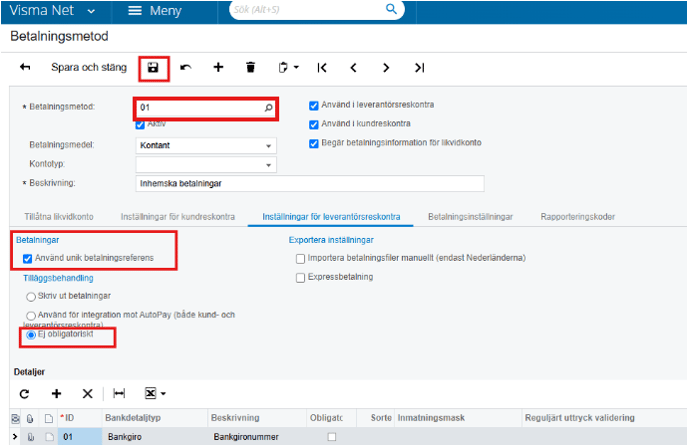The image size is (688, 445).
Task: Jump to first record
Action: pos(322,68)
